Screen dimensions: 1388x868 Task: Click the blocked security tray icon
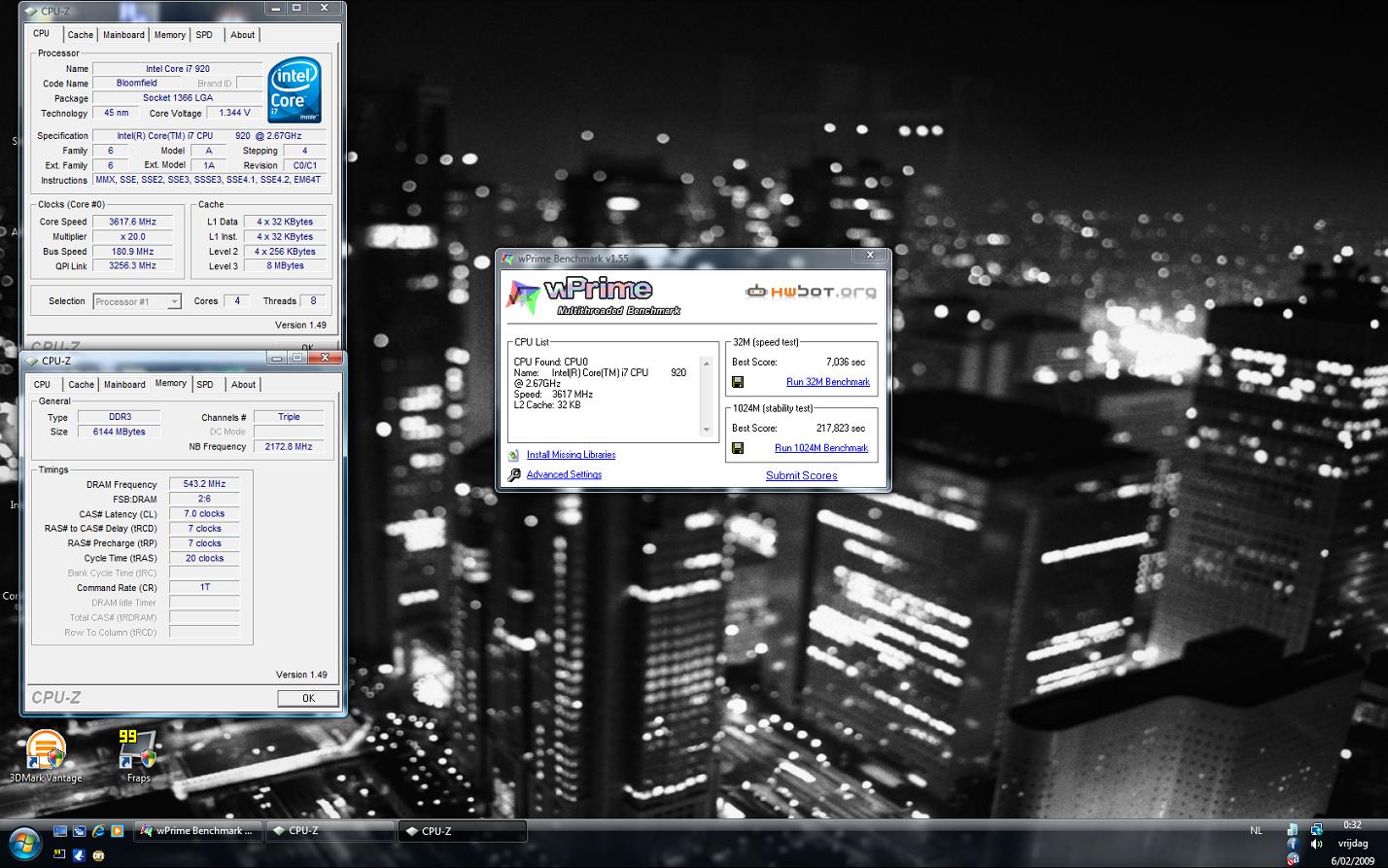point(1293,859)
